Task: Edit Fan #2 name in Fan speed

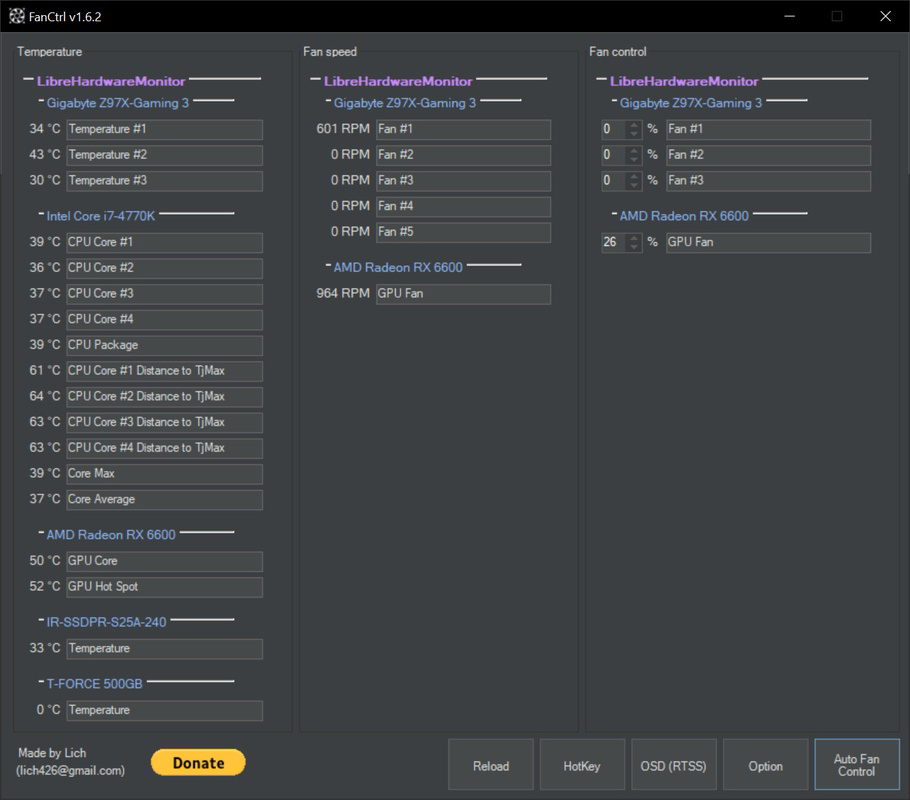Action: [x=463, y=155]
